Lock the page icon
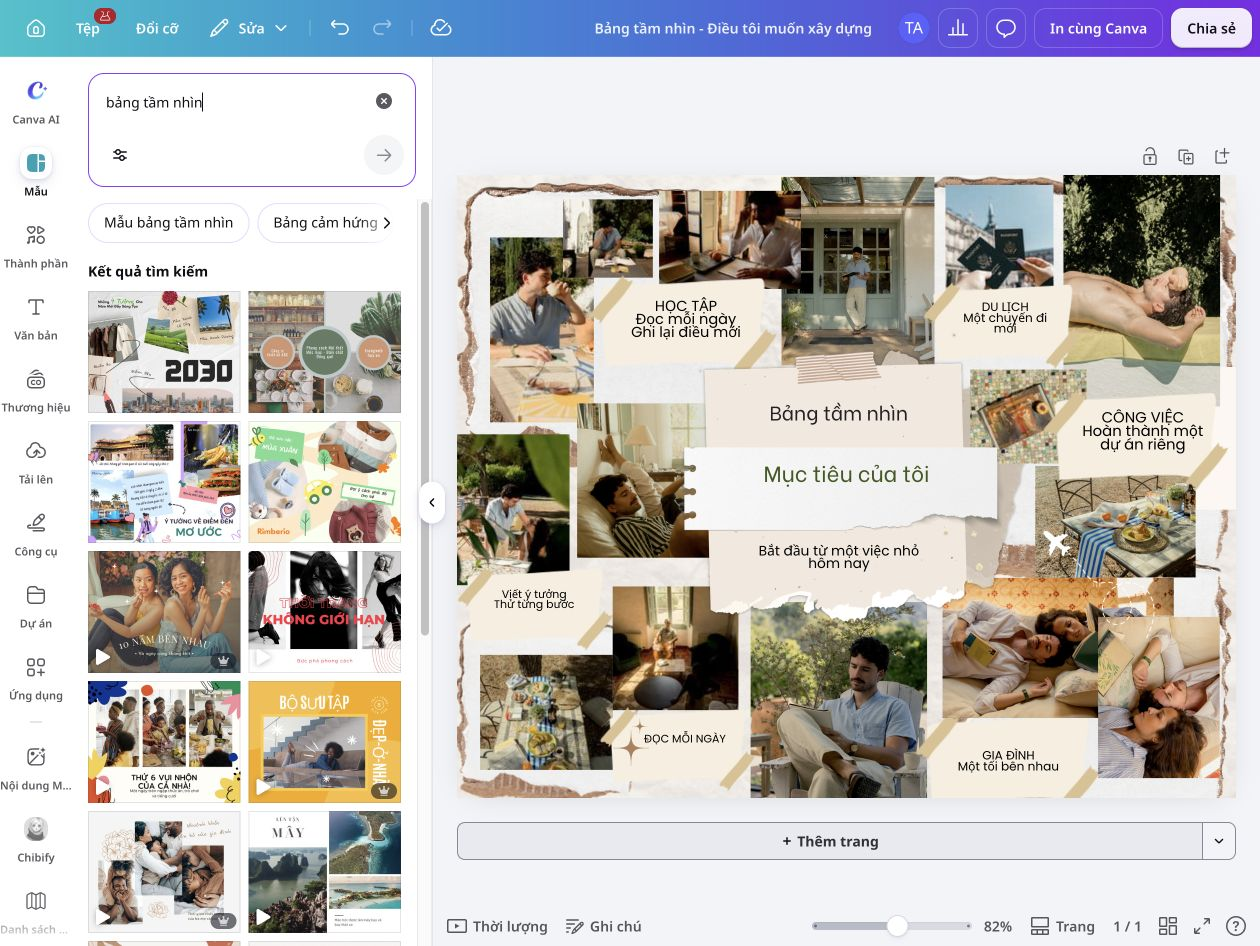 (1150, 156)
